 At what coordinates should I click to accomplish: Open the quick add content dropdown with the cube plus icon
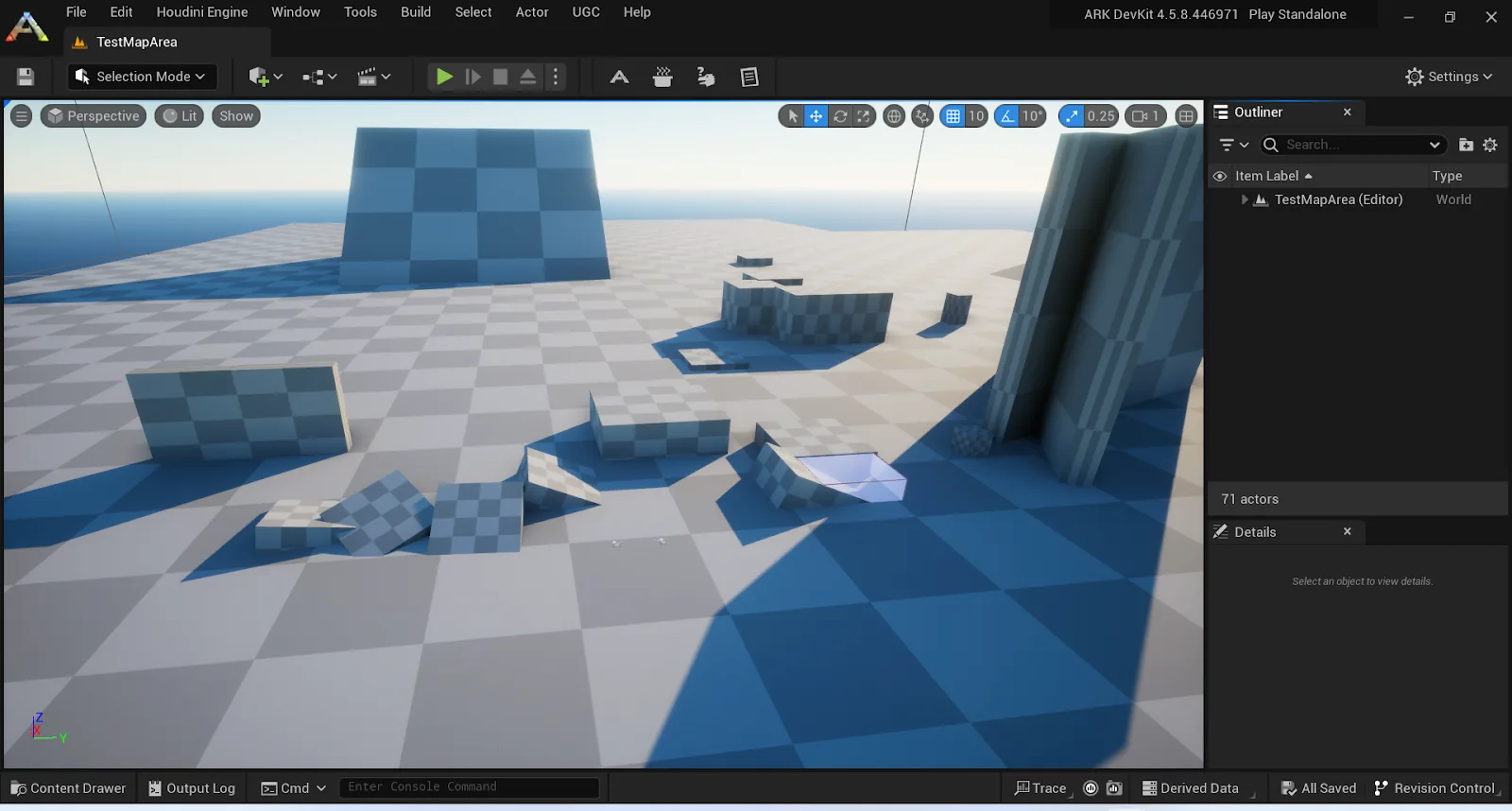(x=266, y=77)
